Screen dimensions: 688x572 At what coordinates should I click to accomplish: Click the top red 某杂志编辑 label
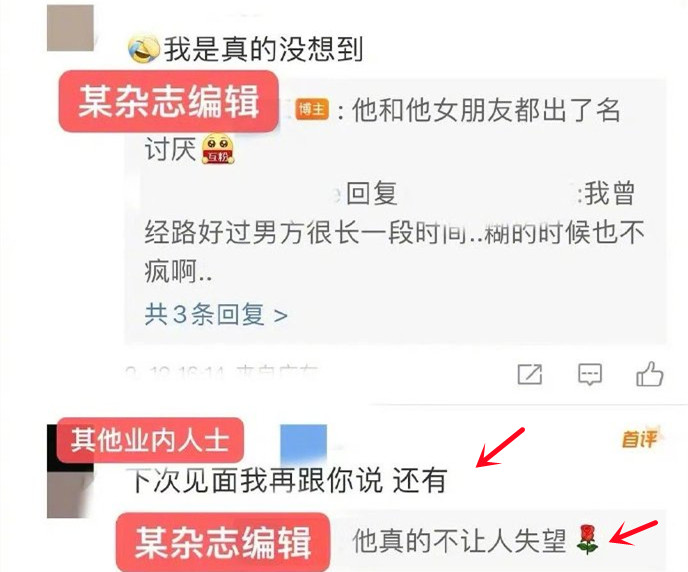[x=168, y=101]
